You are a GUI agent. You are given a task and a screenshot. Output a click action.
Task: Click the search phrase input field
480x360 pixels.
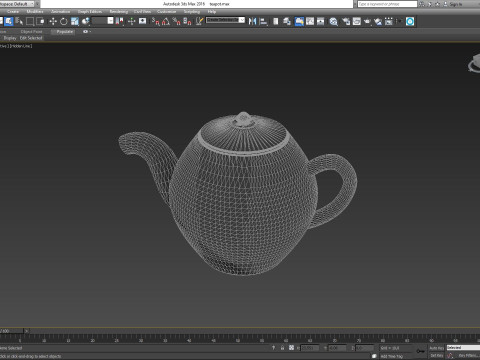pos(387,4)
